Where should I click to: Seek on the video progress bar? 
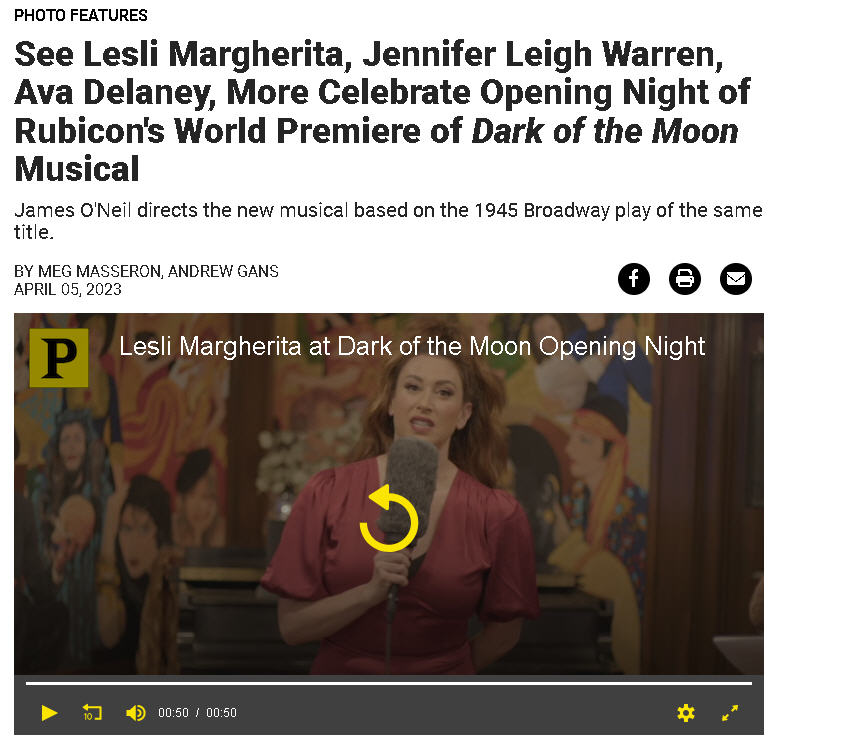coord(389,683)
